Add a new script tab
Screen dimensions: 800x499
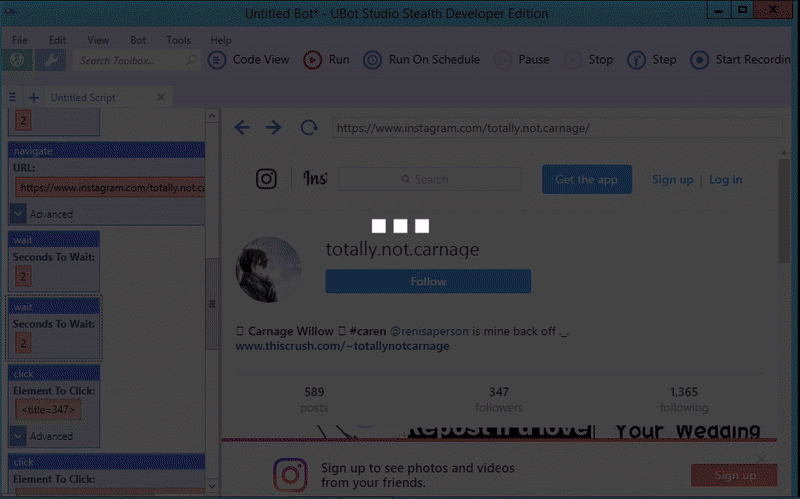[x=34, y=97]
